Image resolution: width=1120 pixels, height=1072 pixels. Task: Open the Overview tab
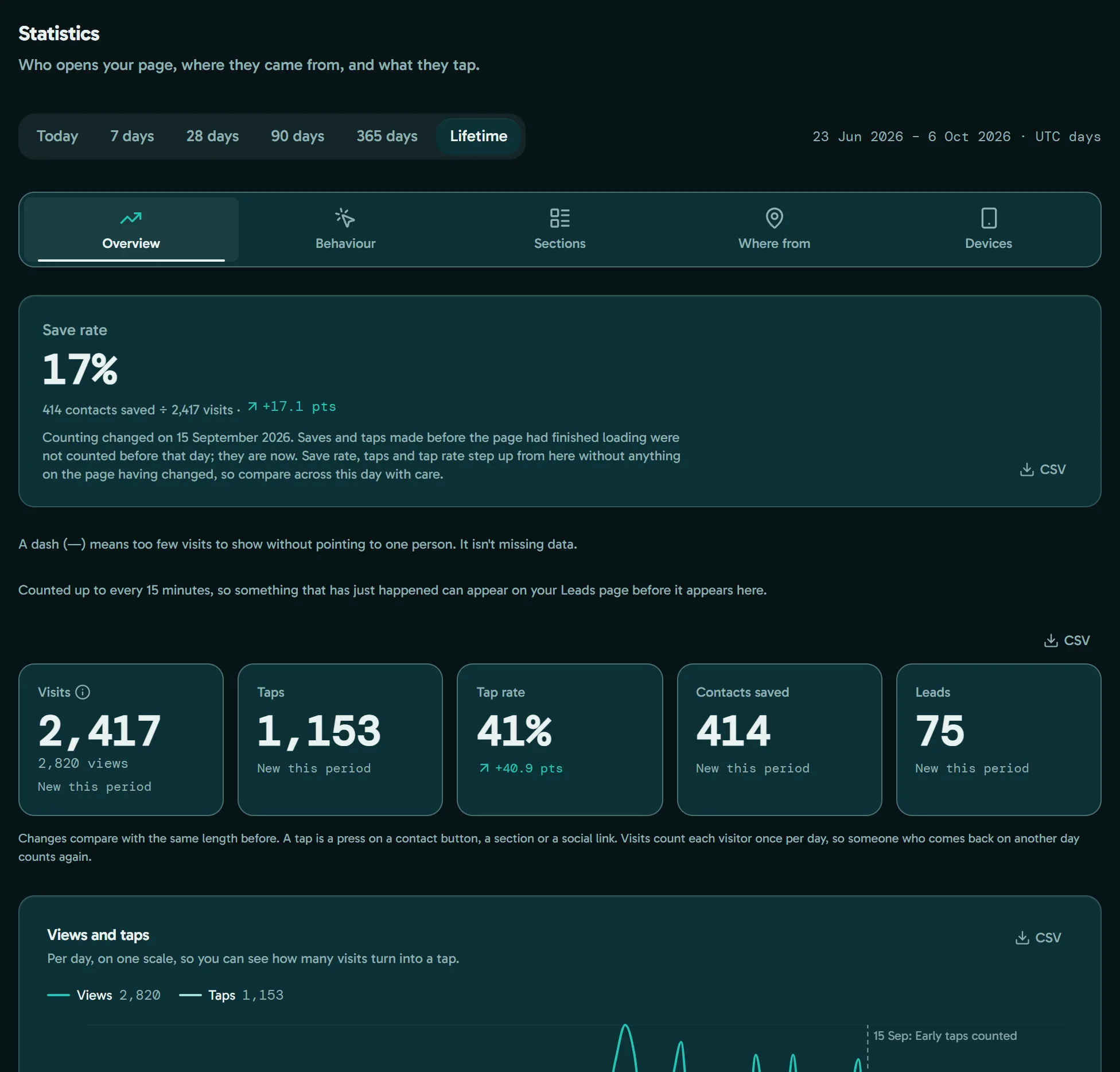click(x=131, y=230)
